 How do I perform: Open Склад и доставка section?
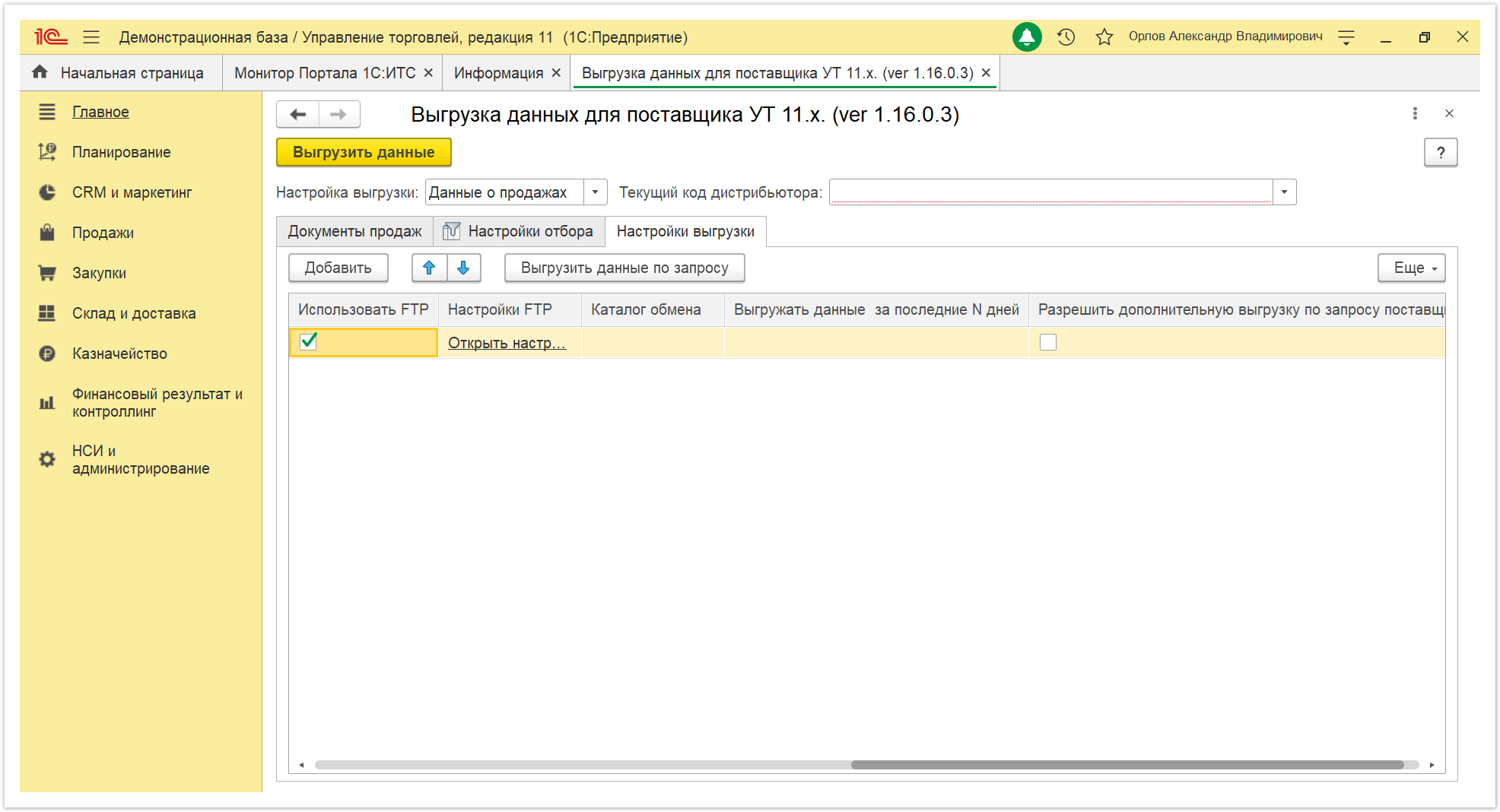[134, 313]
